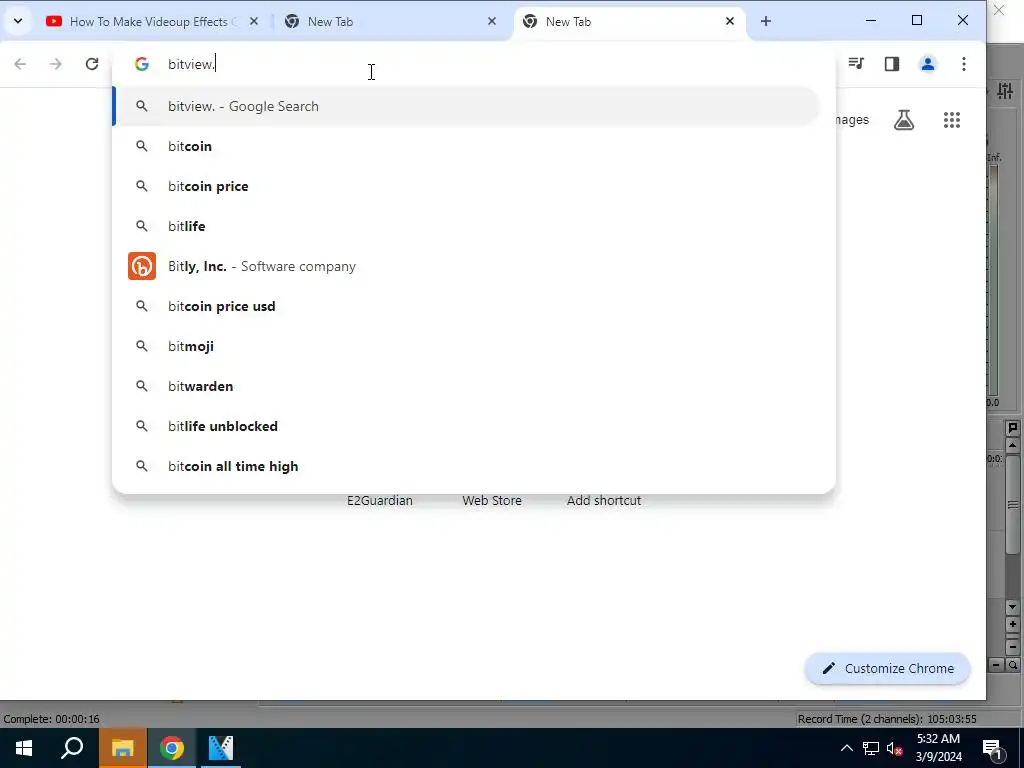Click the magnifier zoom button in background window
The width and height of the screenshot is (1024, 768).
click(x=1012, y=665)
